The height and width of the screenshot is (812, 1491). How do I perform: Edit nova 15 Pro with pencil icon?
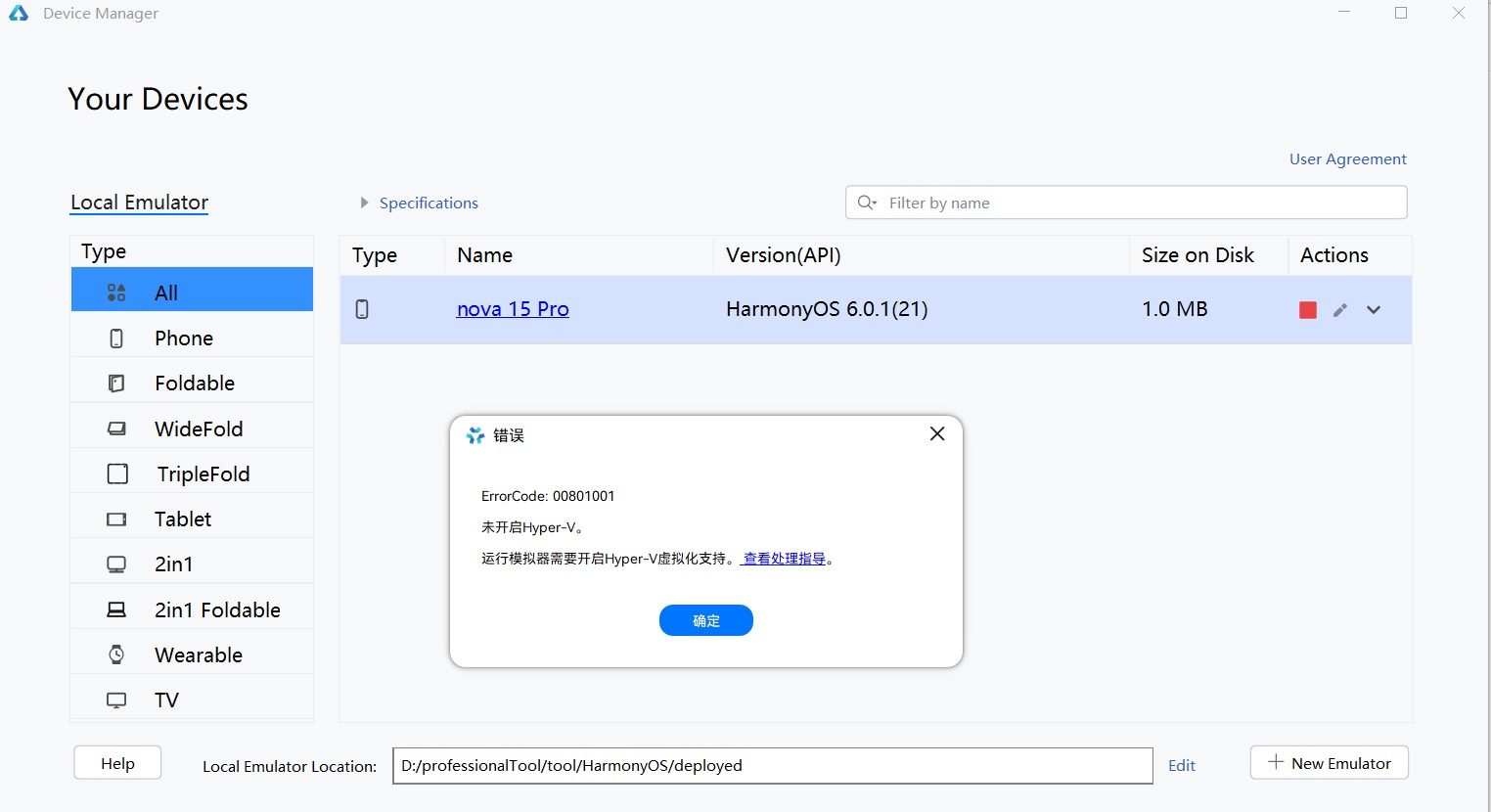[1340, 310]
